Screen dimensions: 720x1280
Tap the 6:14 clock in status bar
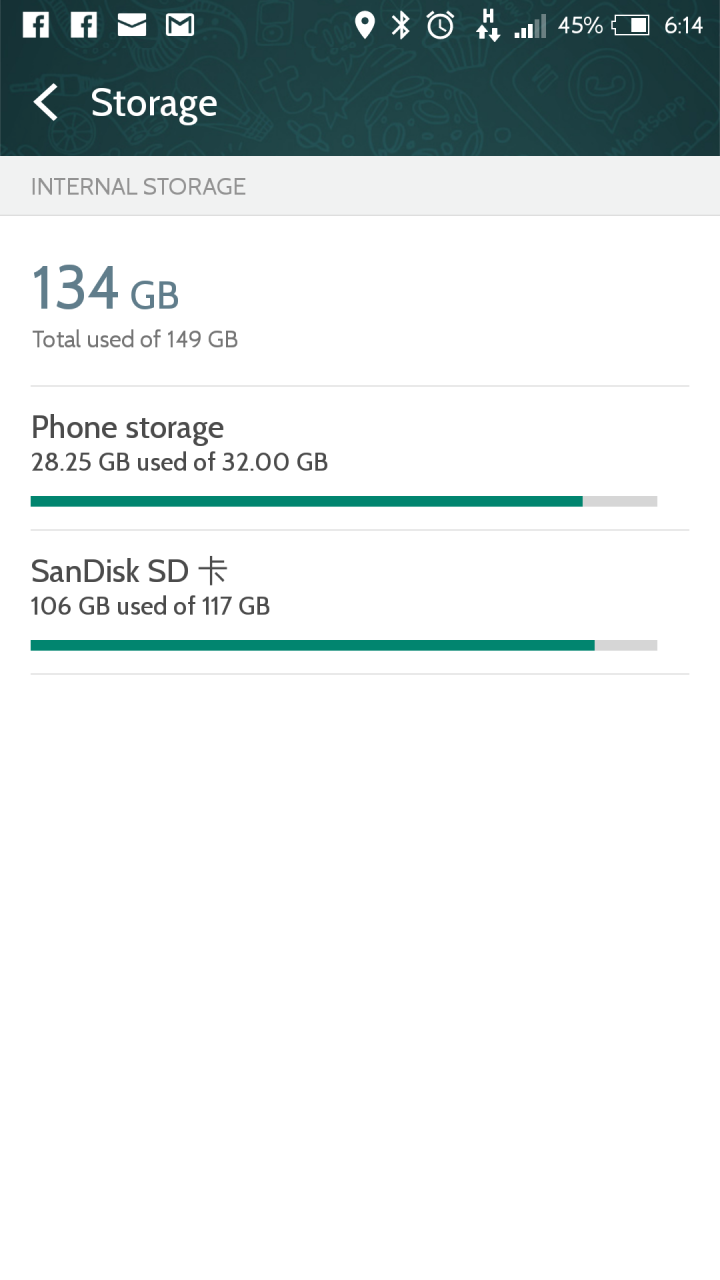pyautogui.click(x=684, y=25)
